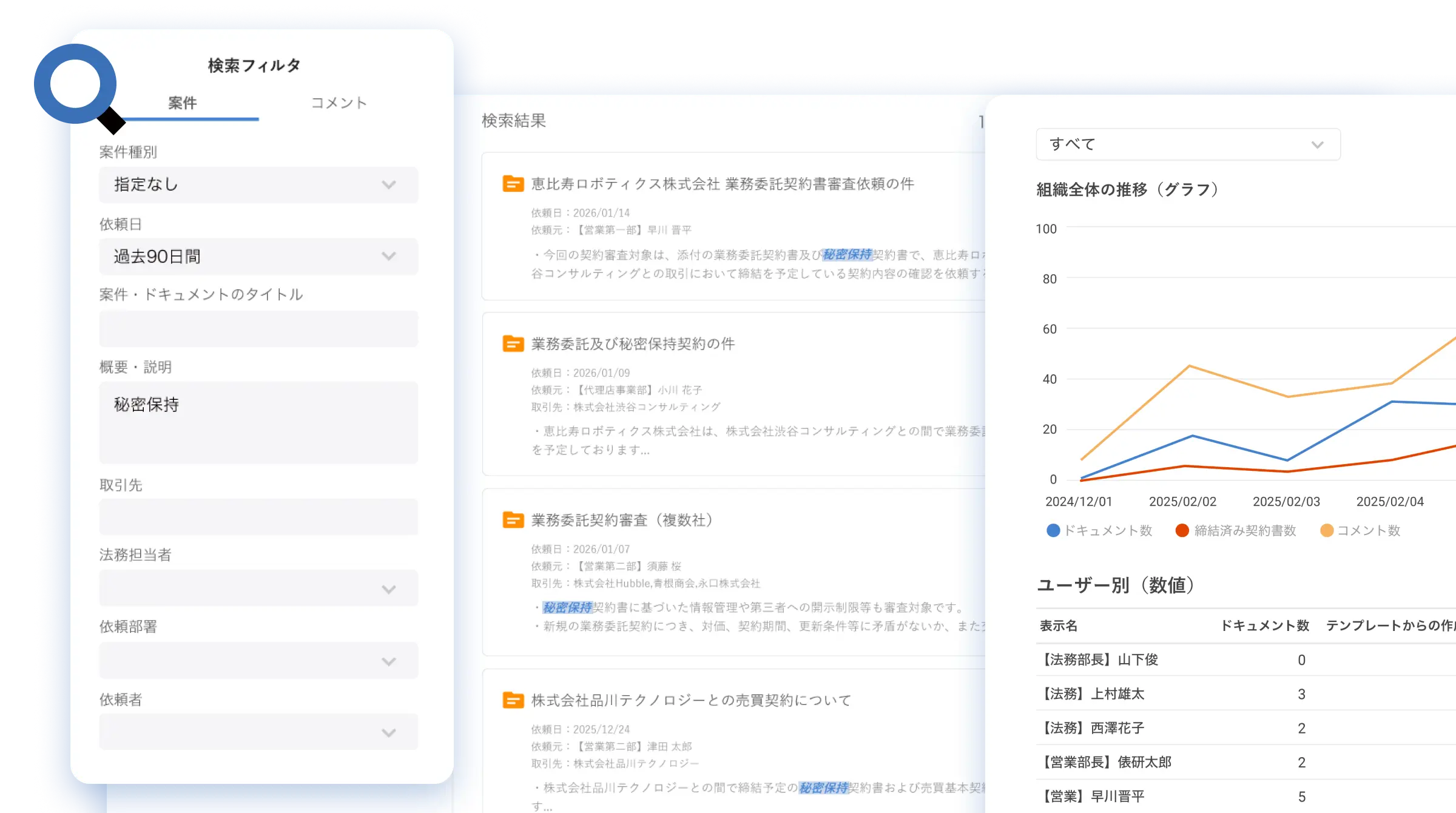Open the 依頼者 dropdown
This screenshot has width=1456, height=813.
coord(258,732)
